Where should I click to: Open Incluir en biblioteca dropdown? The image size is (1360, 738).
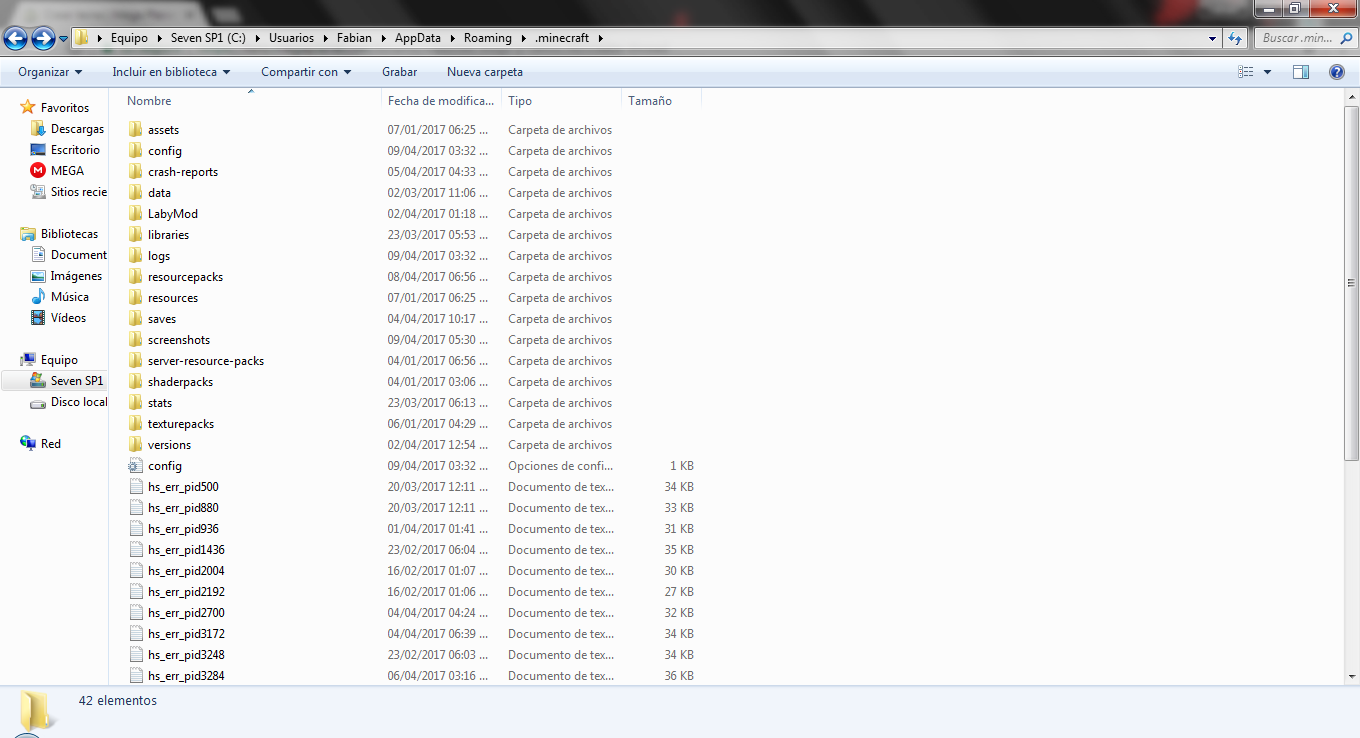pyautogui.click(x=171, y=72)
